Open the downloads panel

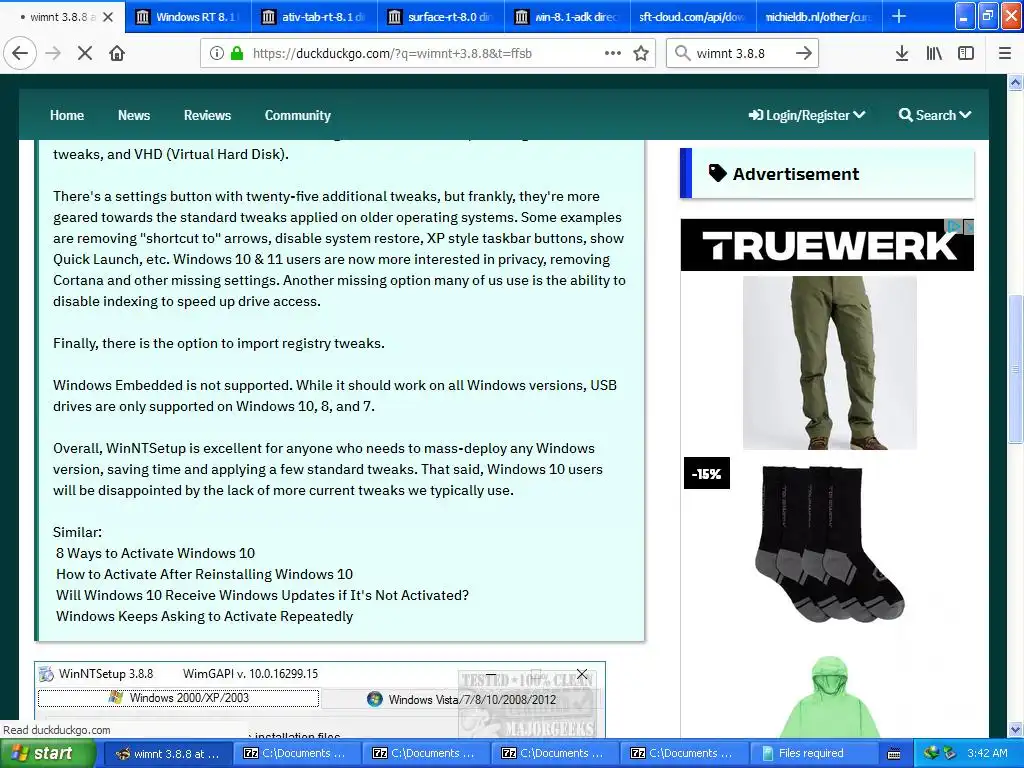[x=902, y=54]
